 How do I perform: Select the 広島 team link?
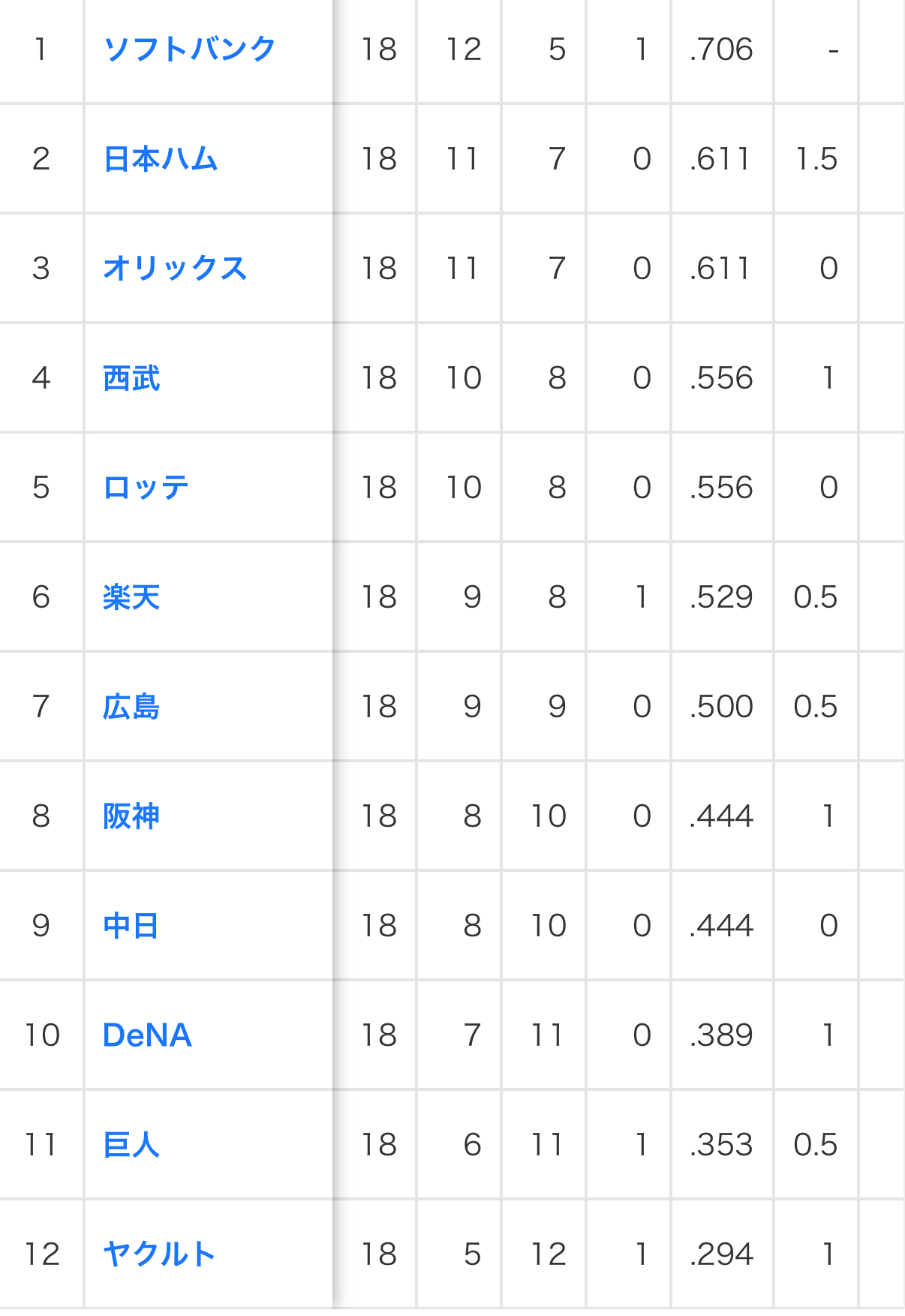pos(131,707)
